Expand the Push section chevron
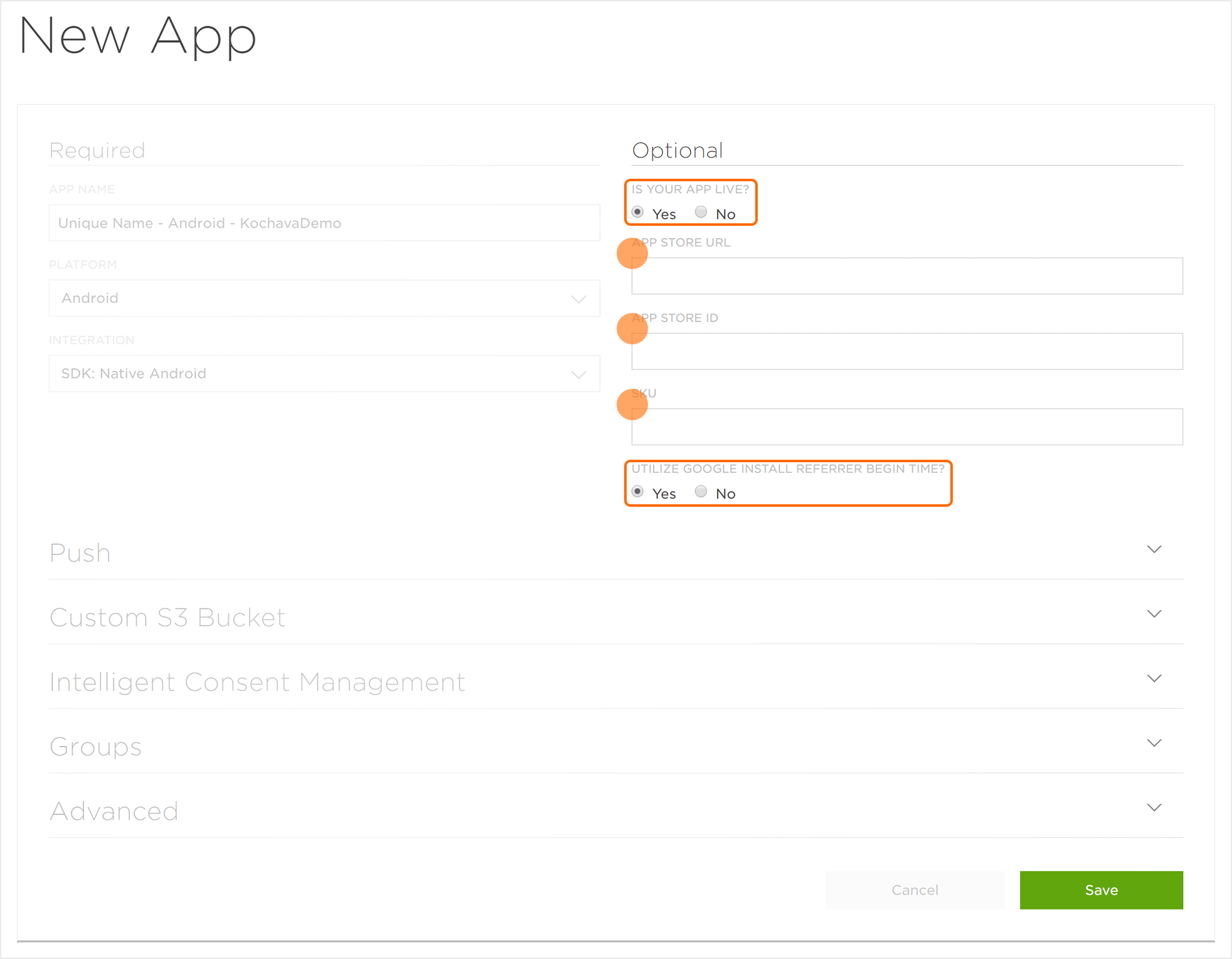 click(1154, 549)
